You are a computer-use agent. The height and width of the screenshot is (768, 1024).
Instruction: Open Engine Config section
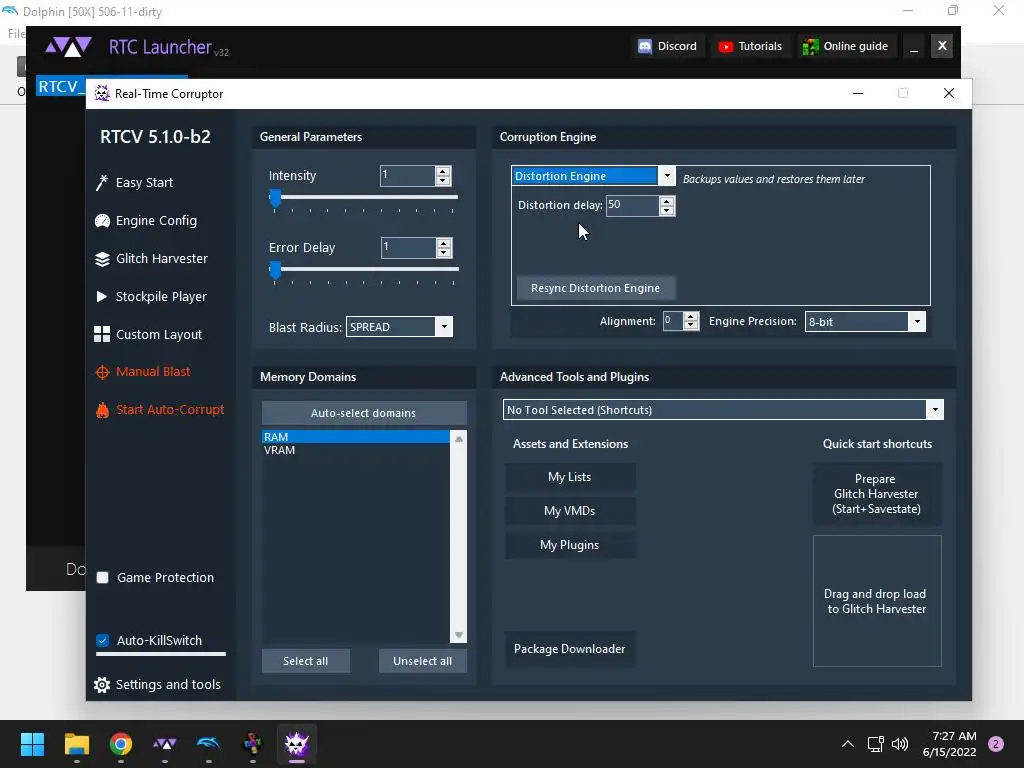click(x=156, y=221)
